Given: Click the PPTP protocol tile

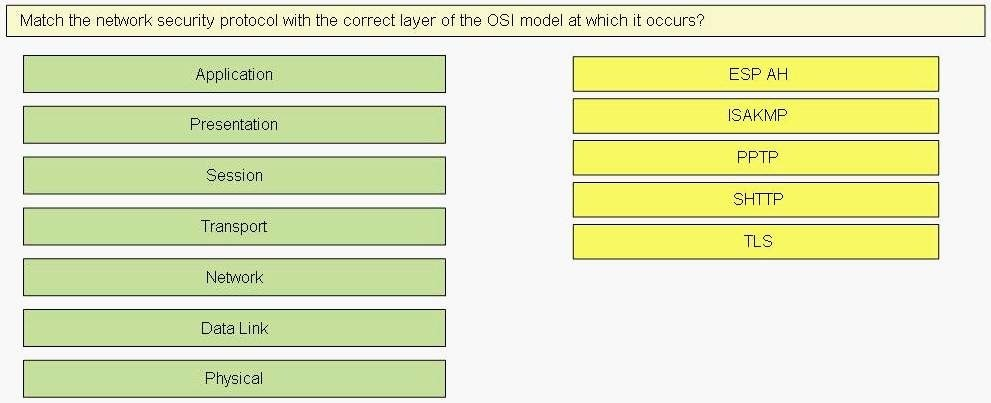Looking at the screenshot, I should [756, 157].
